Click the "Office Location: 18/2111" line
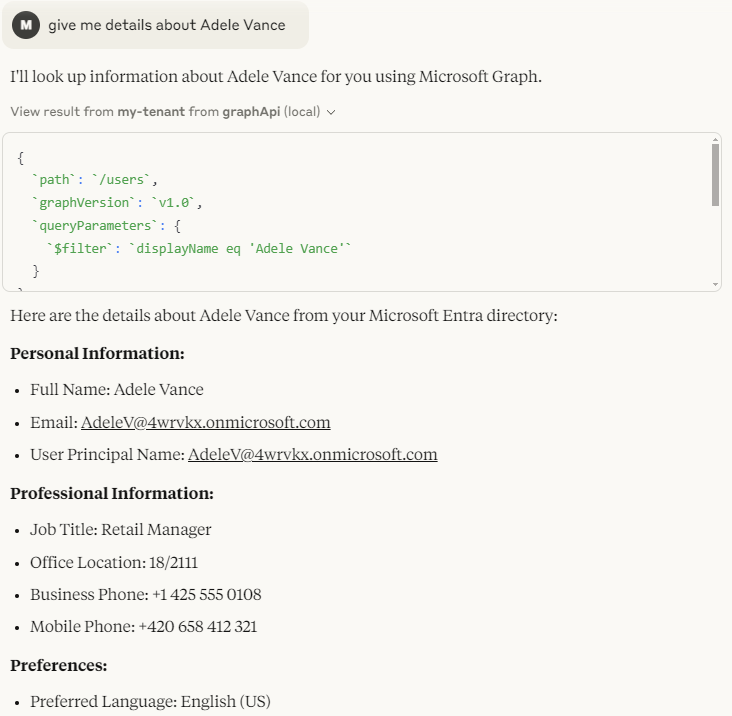Image resolution: width=732 pixels, height=716 pixels. point(114,562)
